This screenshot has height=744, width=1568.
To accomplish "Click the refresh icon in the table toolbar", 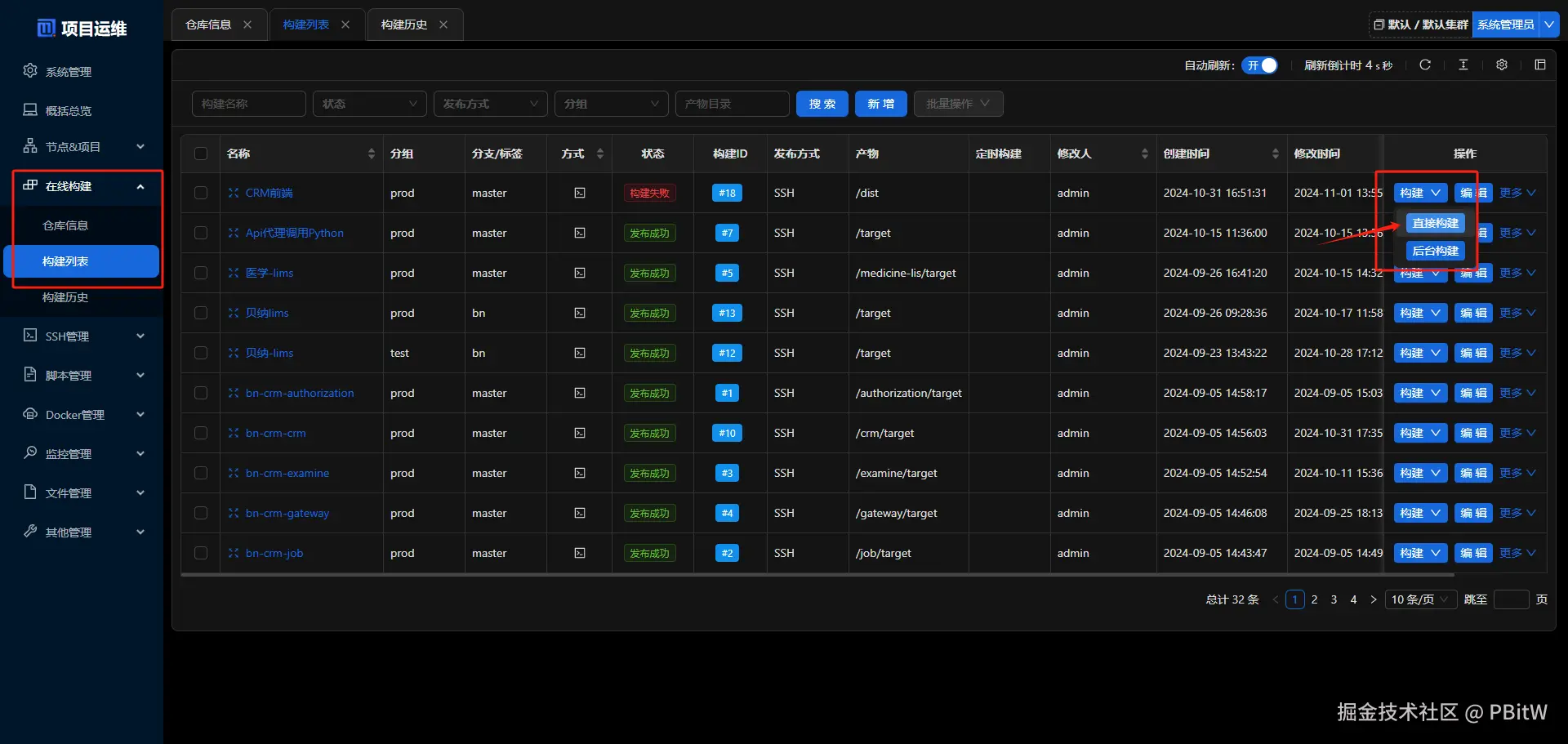I will click(1425, 65).
